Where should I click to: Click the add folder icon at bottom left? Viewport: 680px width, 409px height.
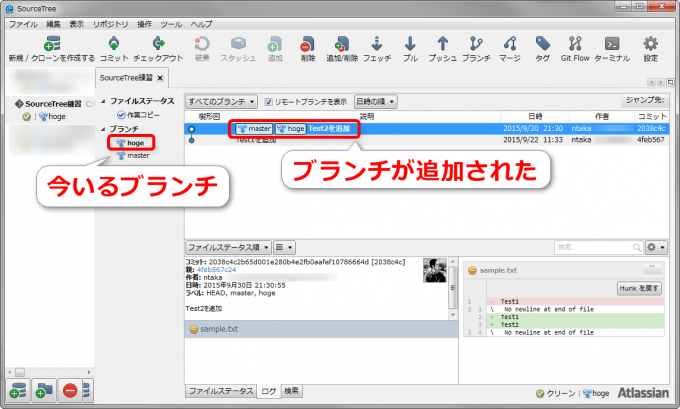[44, 391]
